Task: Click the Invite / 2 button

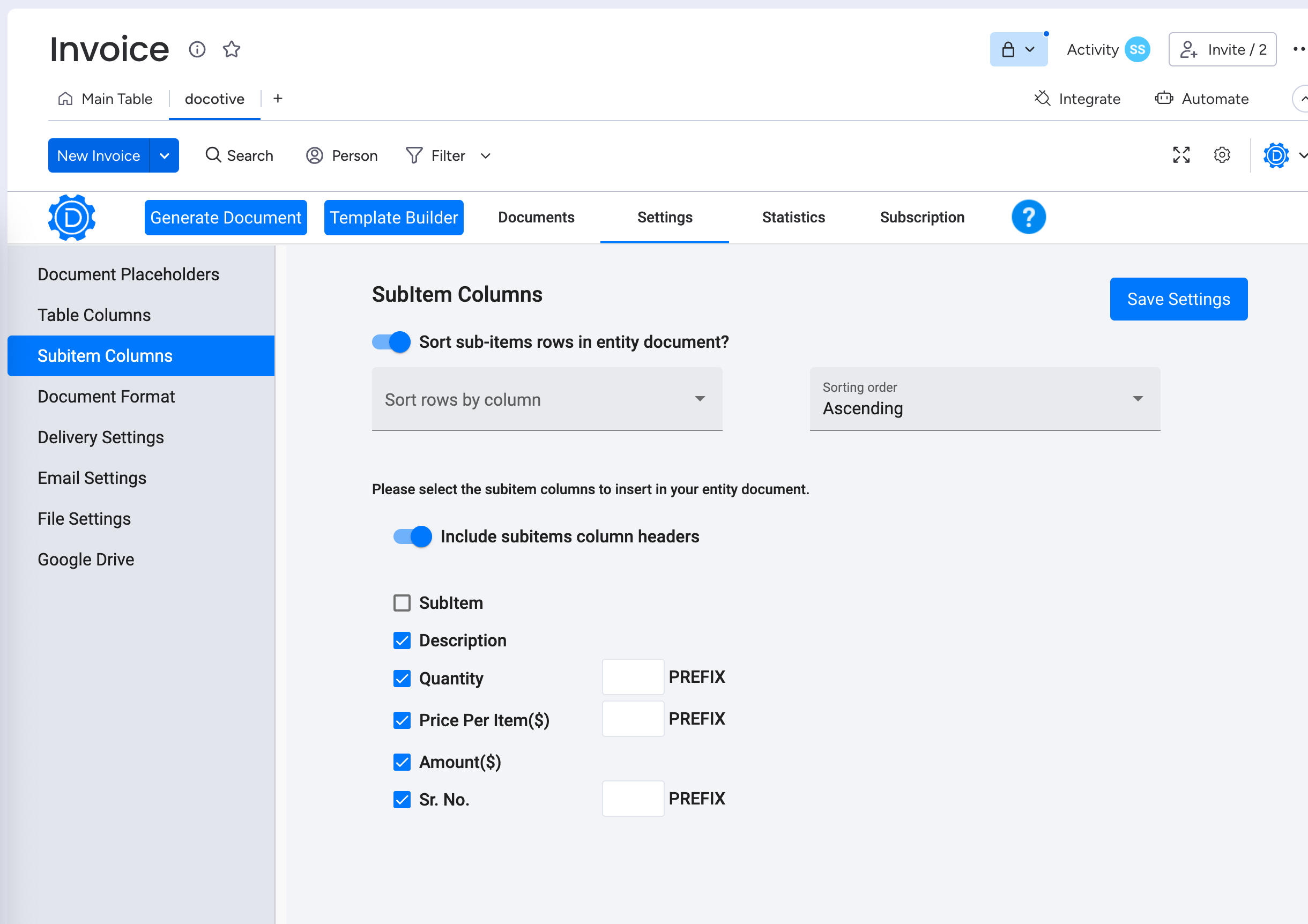Action: pyautogui.click(x=1223, y=49)
